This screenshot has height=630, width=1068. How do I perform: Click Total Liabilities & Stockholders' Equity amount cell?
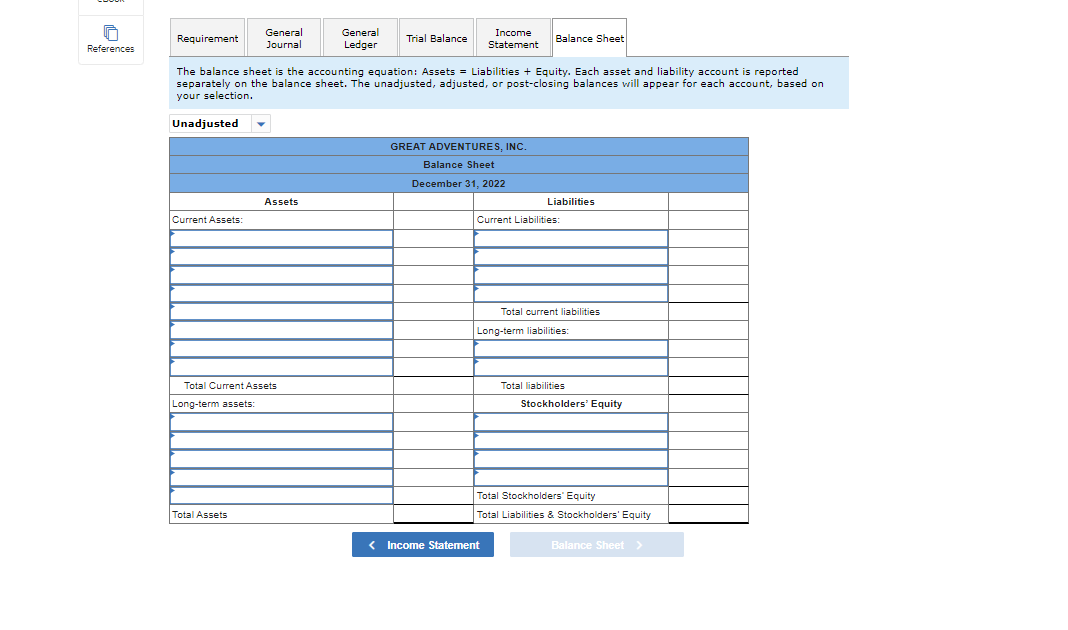click(x=708, y=514)
